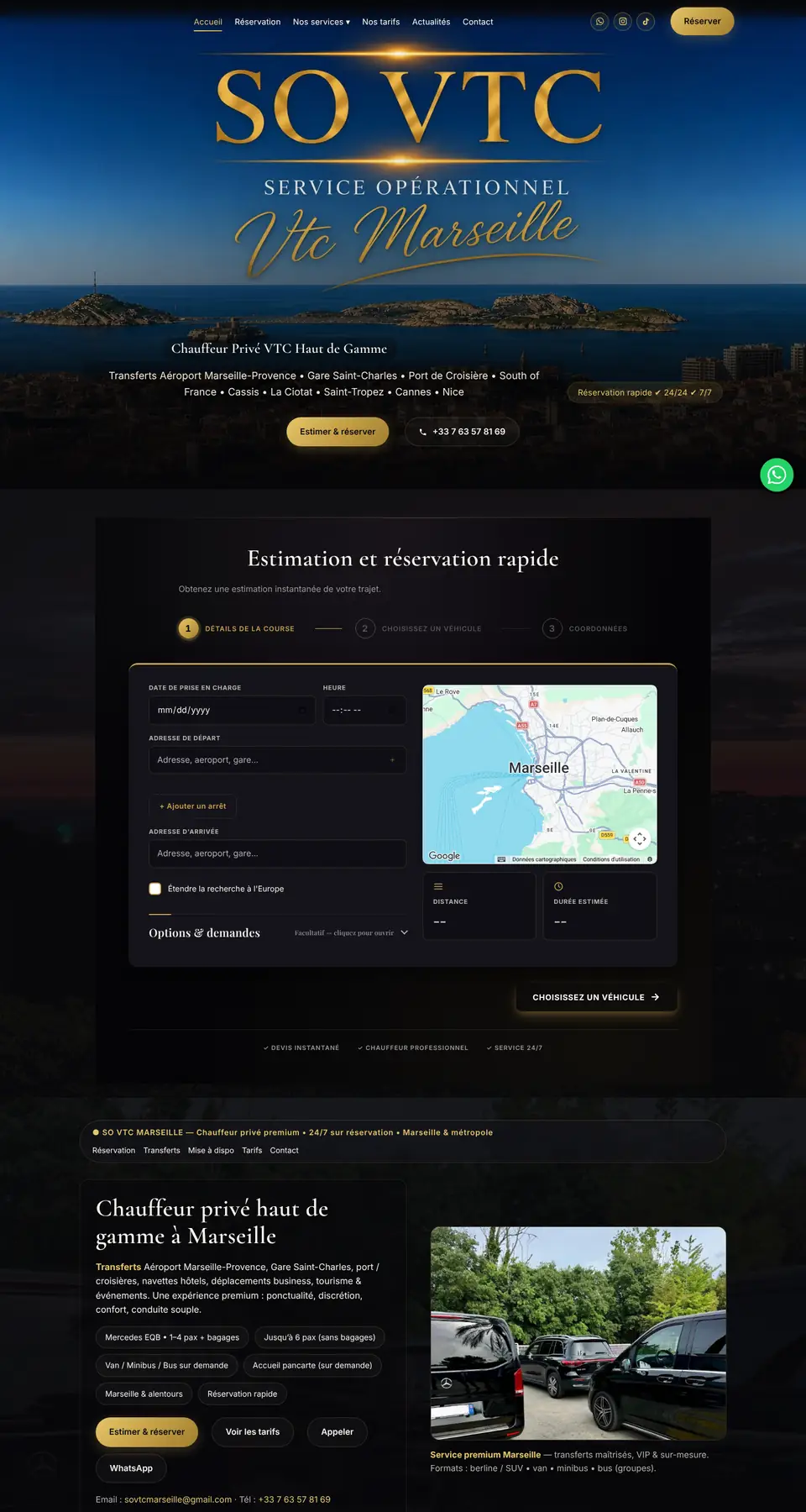Click the Jusqu'à 6 pax (sans bagages) tag
Image resolution: width=806 pixels, height=1512 pixels.
click(x=320, y=1337)
